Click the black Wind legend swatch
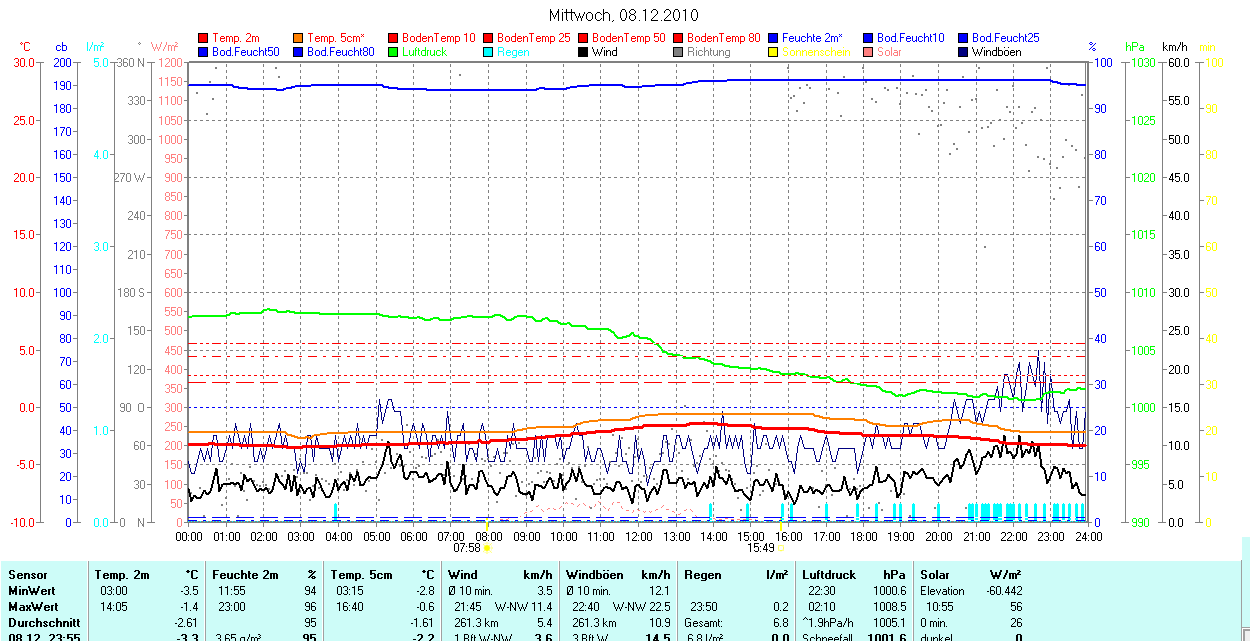Viewport: 1250px width, 641px height. point(583,51)
